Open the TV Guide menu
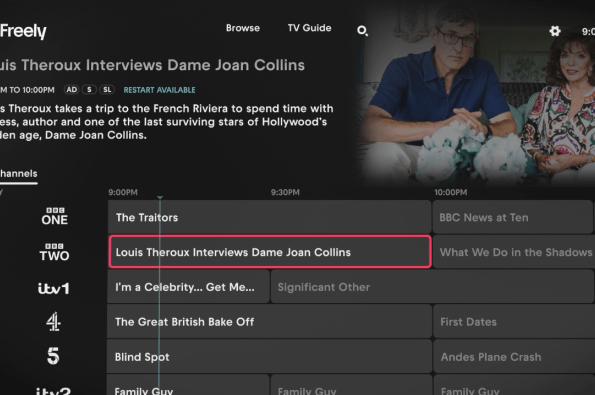The image size is (595, 395). pos(309,28)
